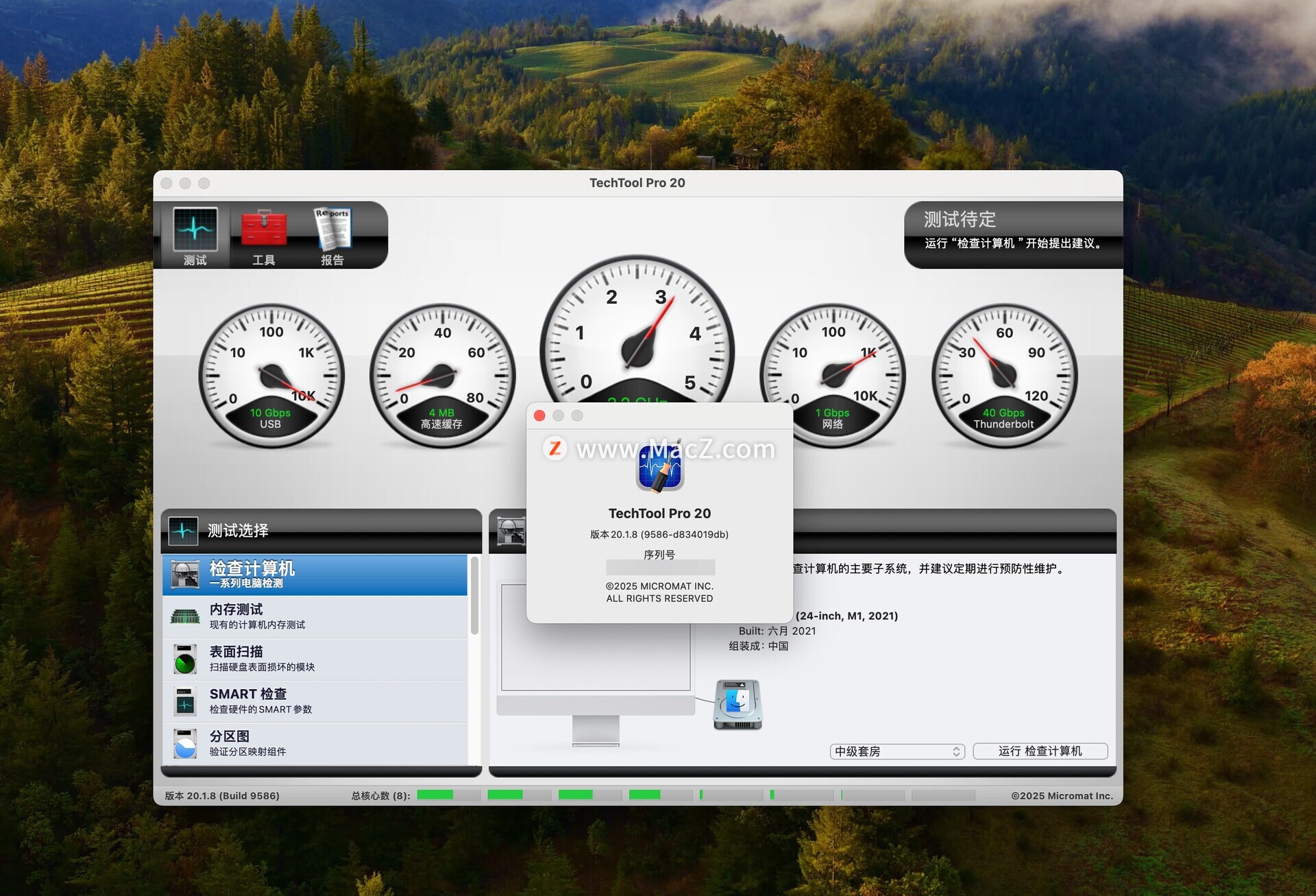Click the version text 版本 20.1.8 (9586-d834019db)
This screenshot has width=1316, height=896.
659,534
